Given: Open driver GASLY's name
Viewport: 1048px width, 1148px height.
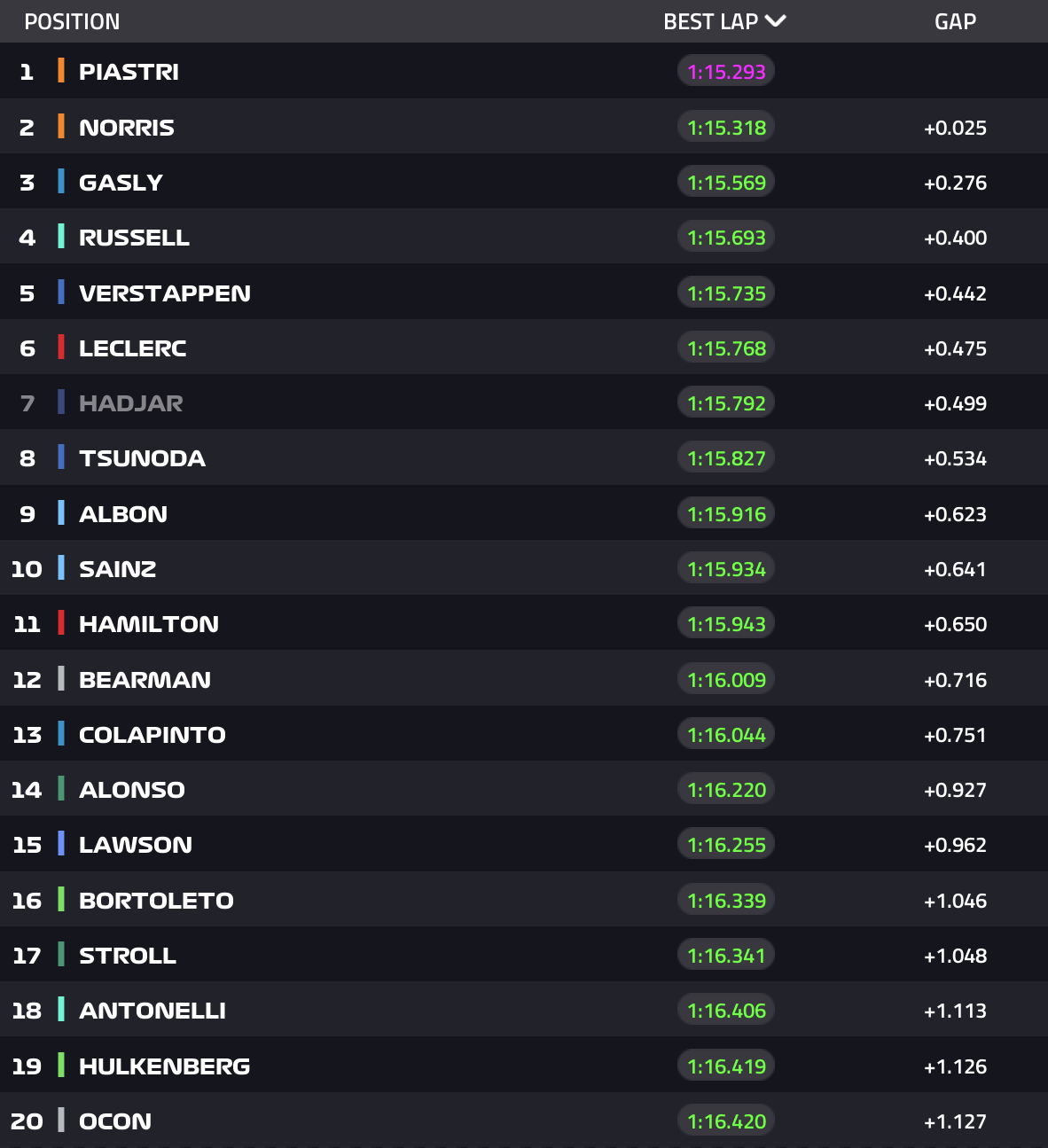Looking at the screenshot, I should click(121, 183).
